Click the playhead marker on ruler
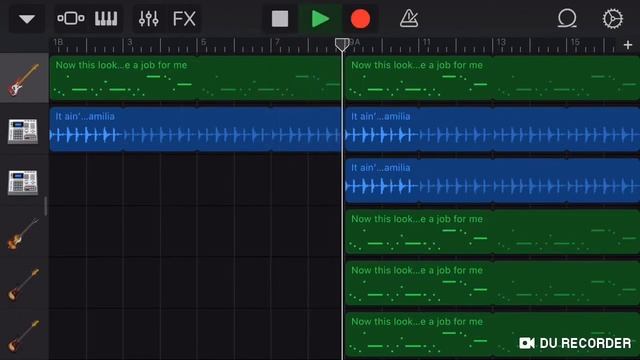The width and height of the screenshot is (640, 360). [342, 44]
